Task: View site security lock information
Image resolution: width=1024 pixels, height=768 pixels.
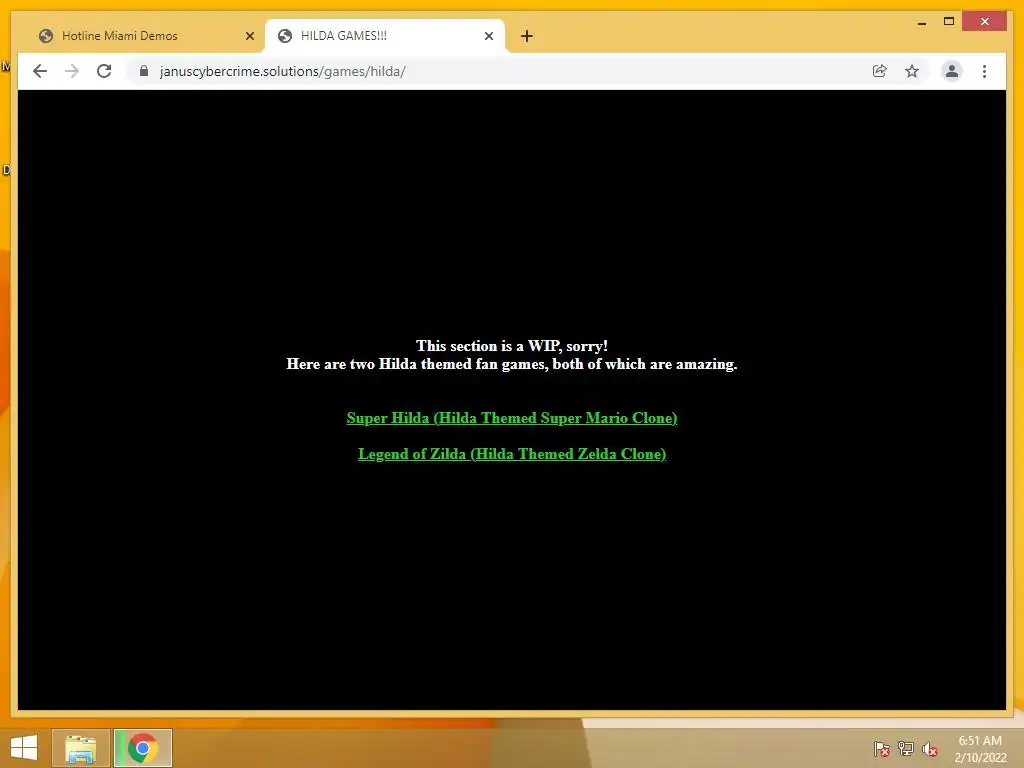Action: (x=144, y=71)
